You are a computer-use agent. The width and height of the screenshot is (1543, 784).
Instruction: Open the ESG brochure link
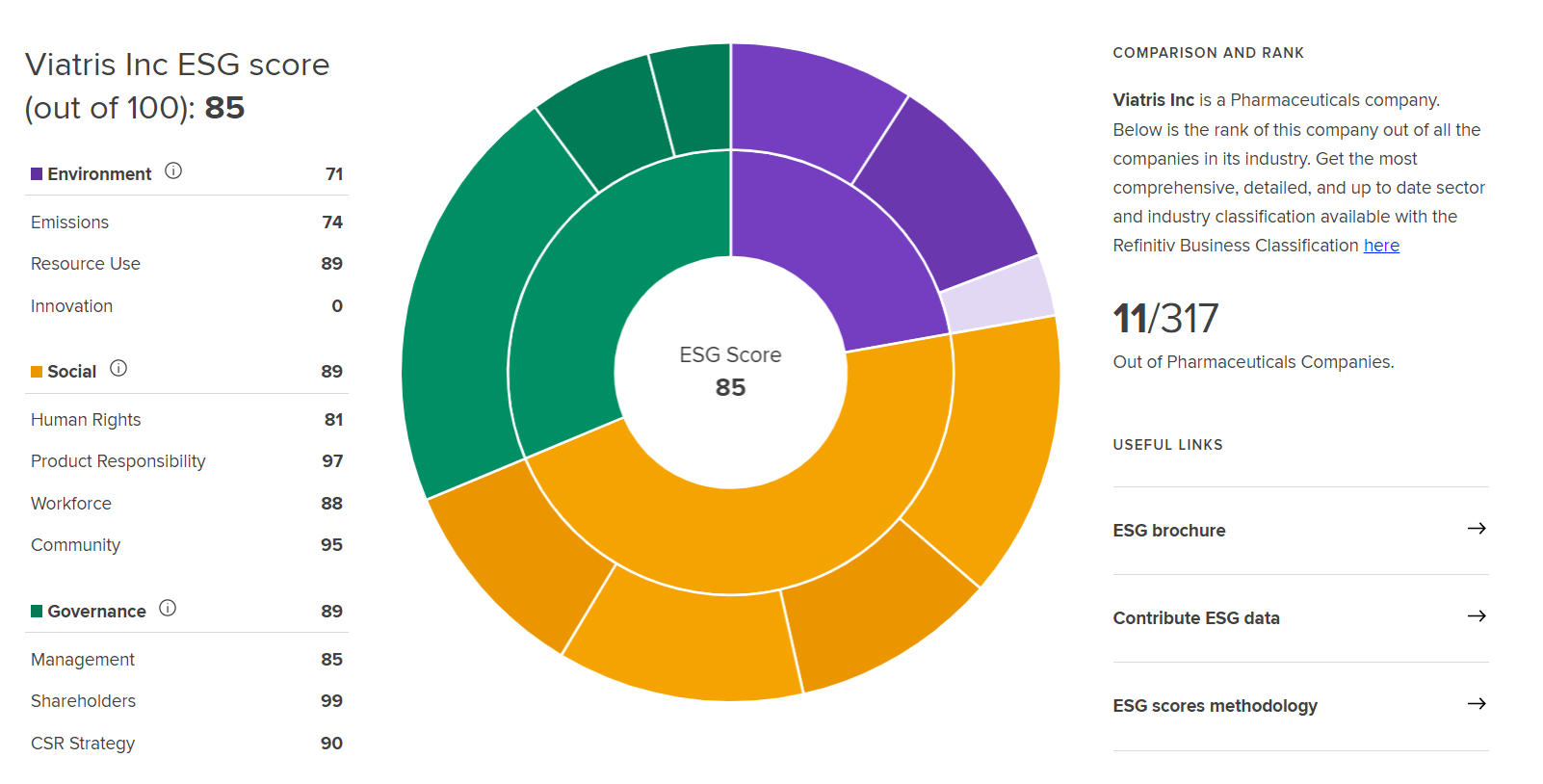click(1169, 531)
